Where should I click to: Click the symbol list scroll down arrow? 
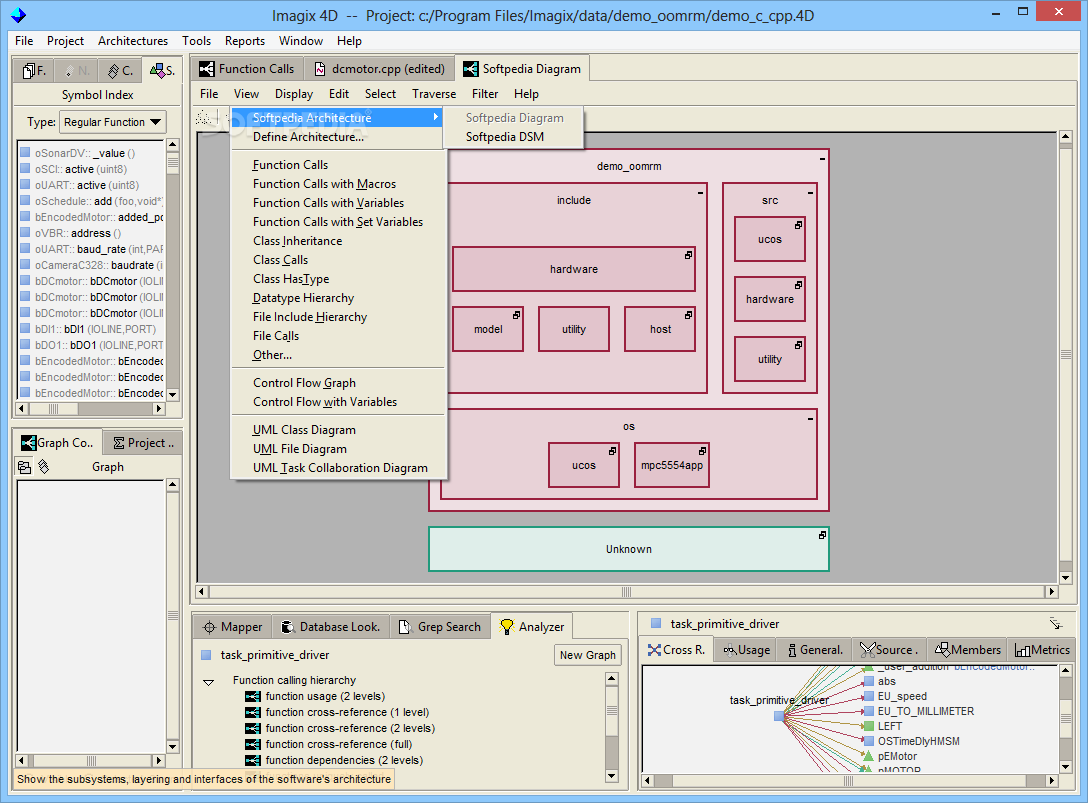[173, 394]
